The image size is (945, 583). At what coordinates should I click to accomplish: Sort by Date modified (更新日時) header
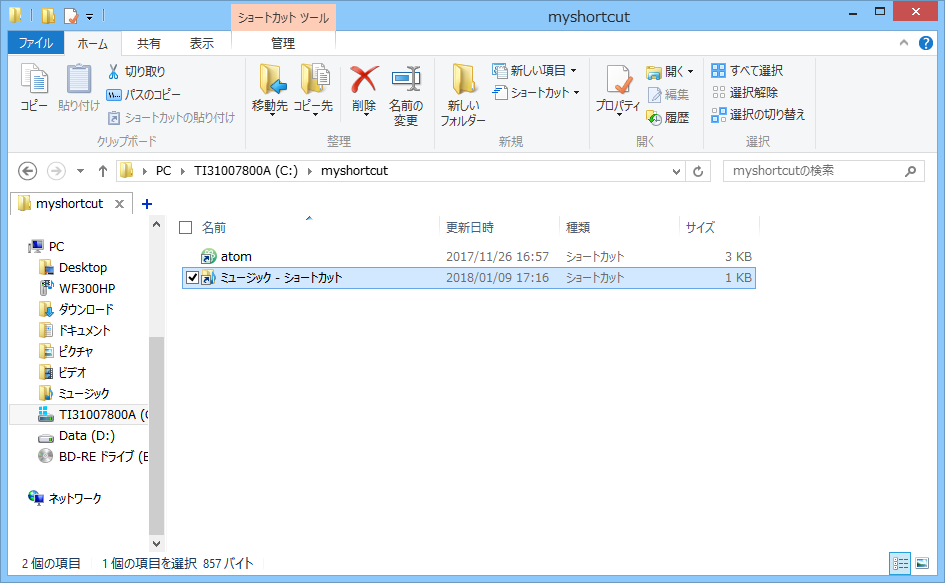pyautogui.click(x=469, y=227)
